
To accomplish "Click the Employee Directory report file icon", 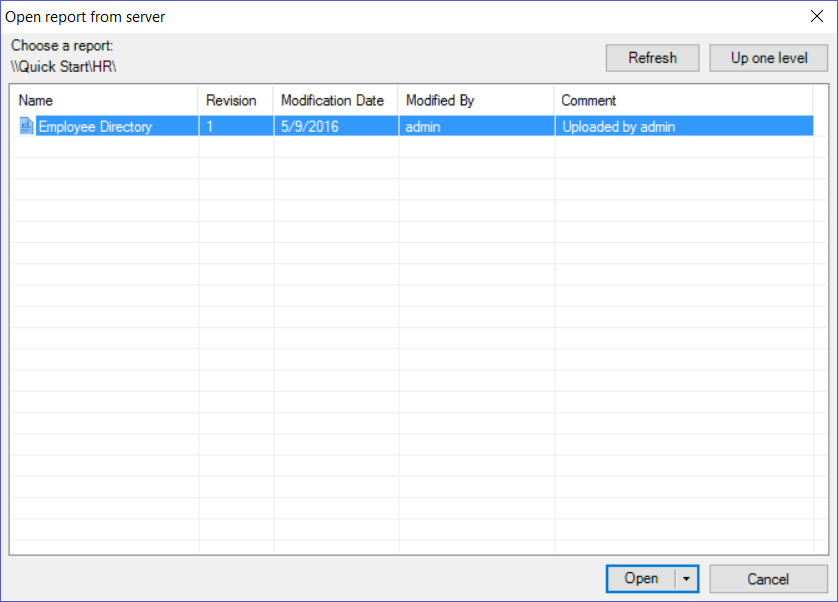I will coord(26,126).
